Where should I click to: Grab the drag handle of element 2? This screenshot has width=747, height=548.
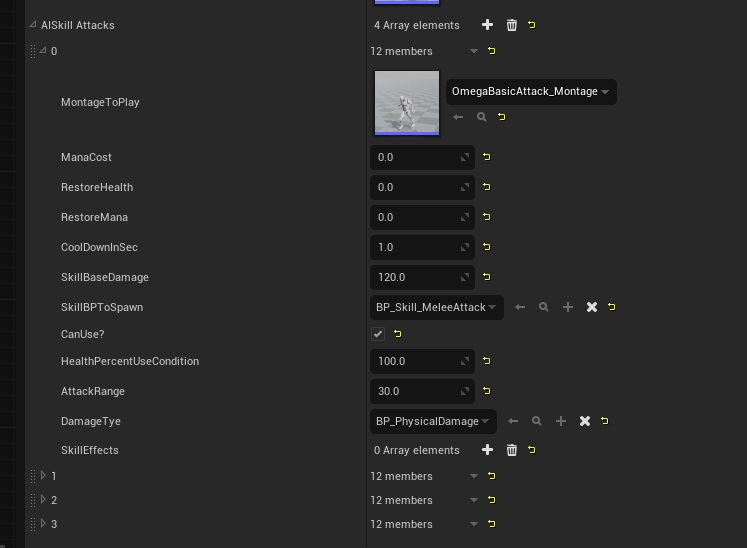33,500
